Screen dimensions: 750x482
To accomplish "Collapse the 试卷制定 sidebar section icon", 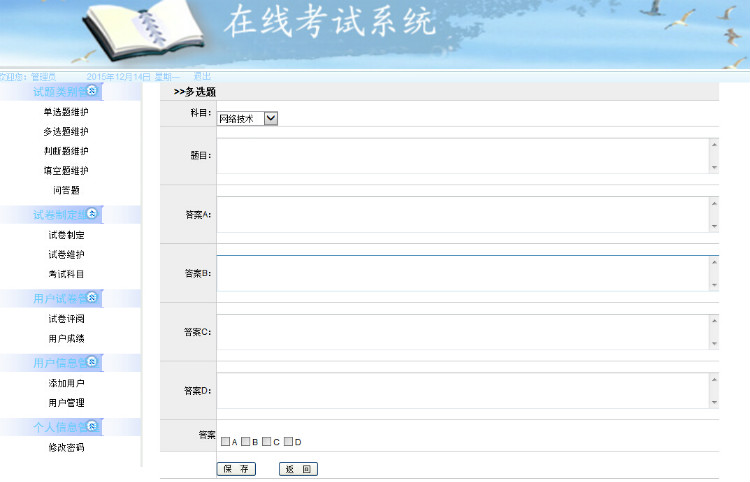I will [x=92, y=213].
